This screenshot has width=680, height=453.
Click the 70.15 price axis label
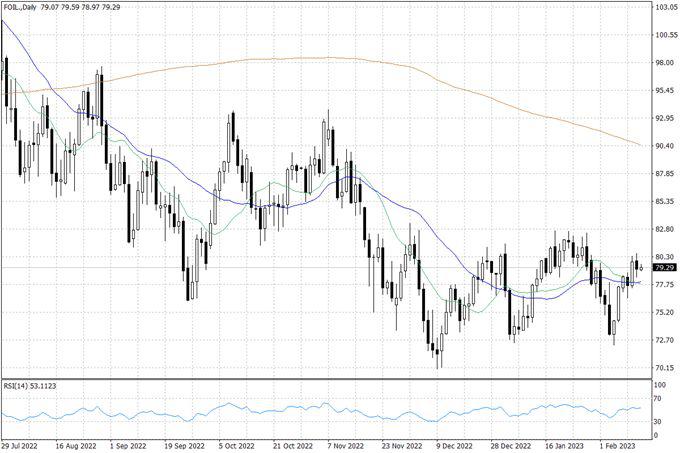tap(665, 368)
